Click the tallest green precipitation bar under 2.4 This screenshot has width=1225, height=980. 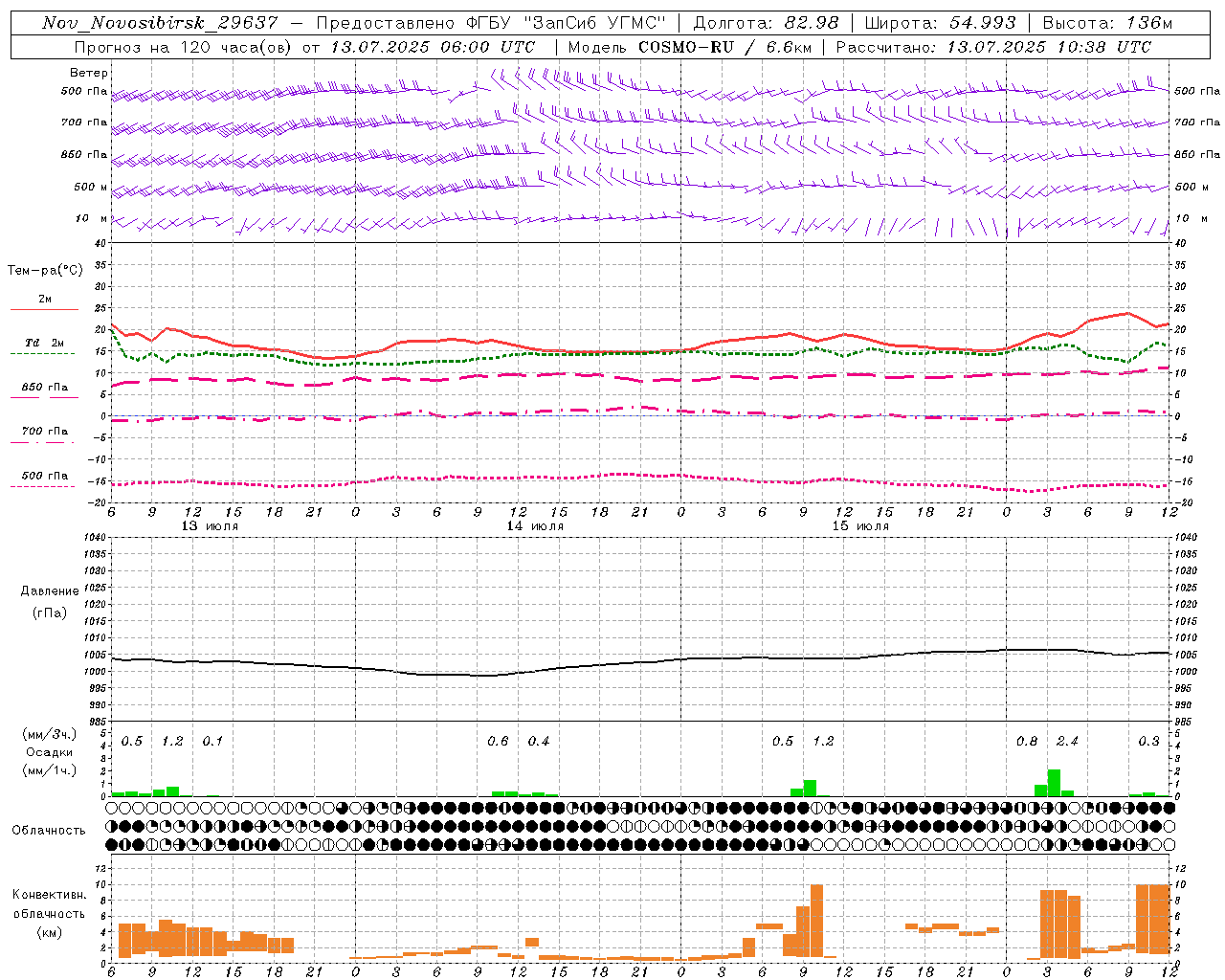pyautogui.click(x=1054, y=783)
